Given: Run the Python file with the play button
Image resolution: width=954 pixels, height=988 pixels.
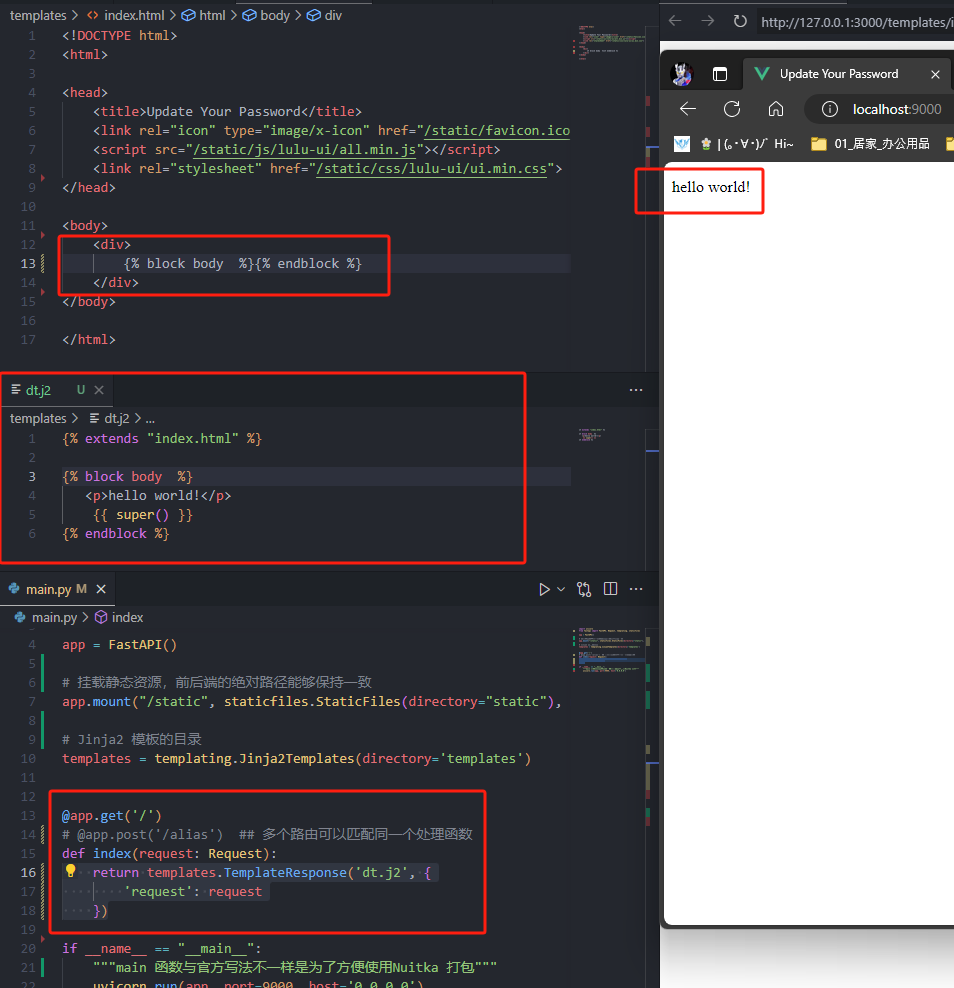Looking at the screenshot, I should pos(544,589).
